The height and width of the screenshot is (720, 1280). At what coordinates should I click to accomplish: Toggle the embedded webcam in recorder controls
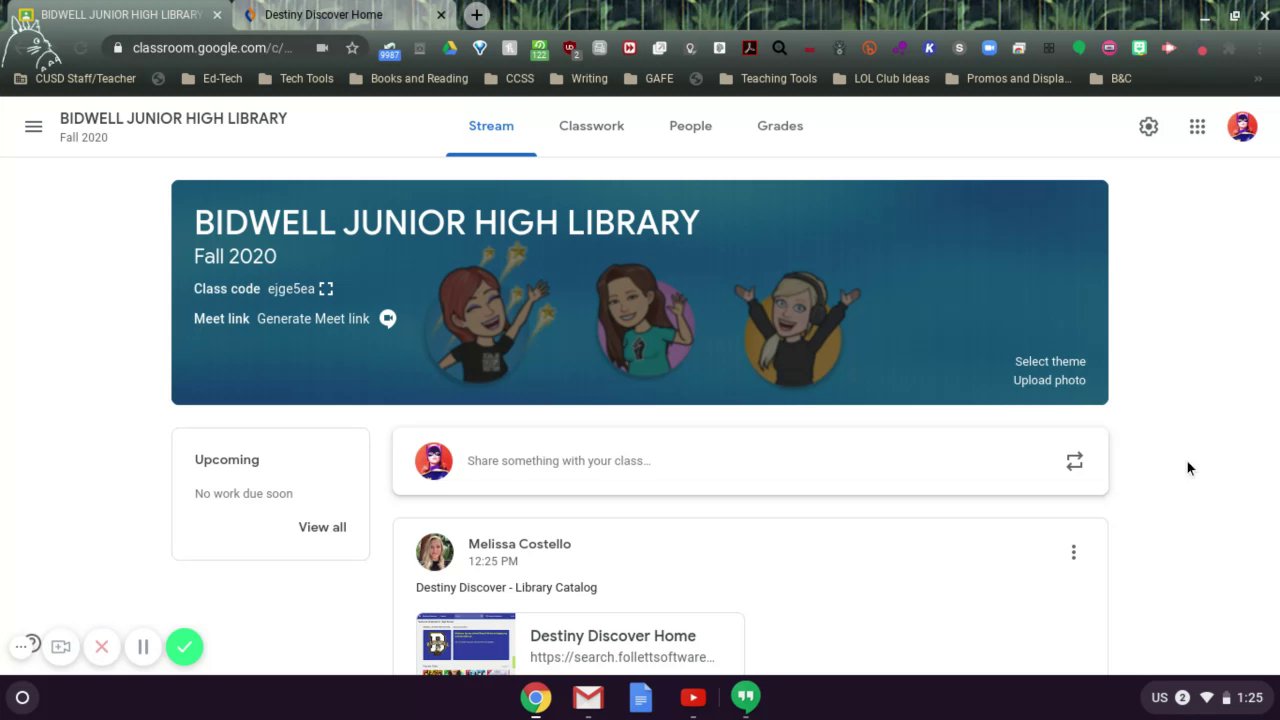coord(61,647)
